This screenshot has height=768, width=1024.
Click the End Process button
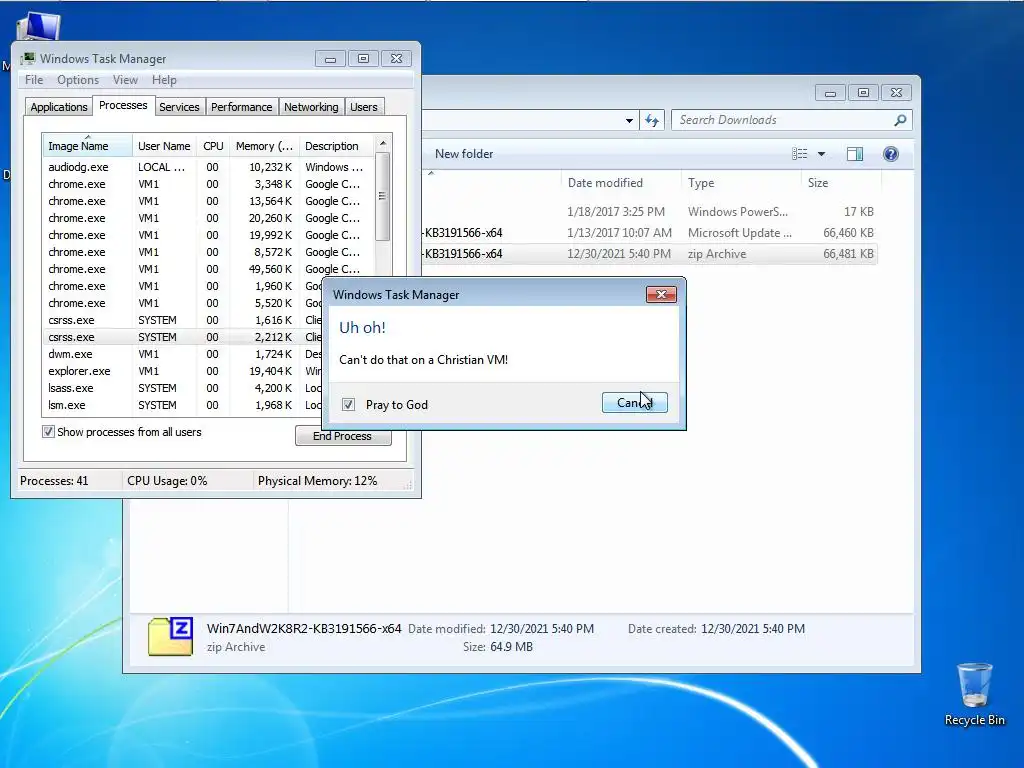pos(343,436)
